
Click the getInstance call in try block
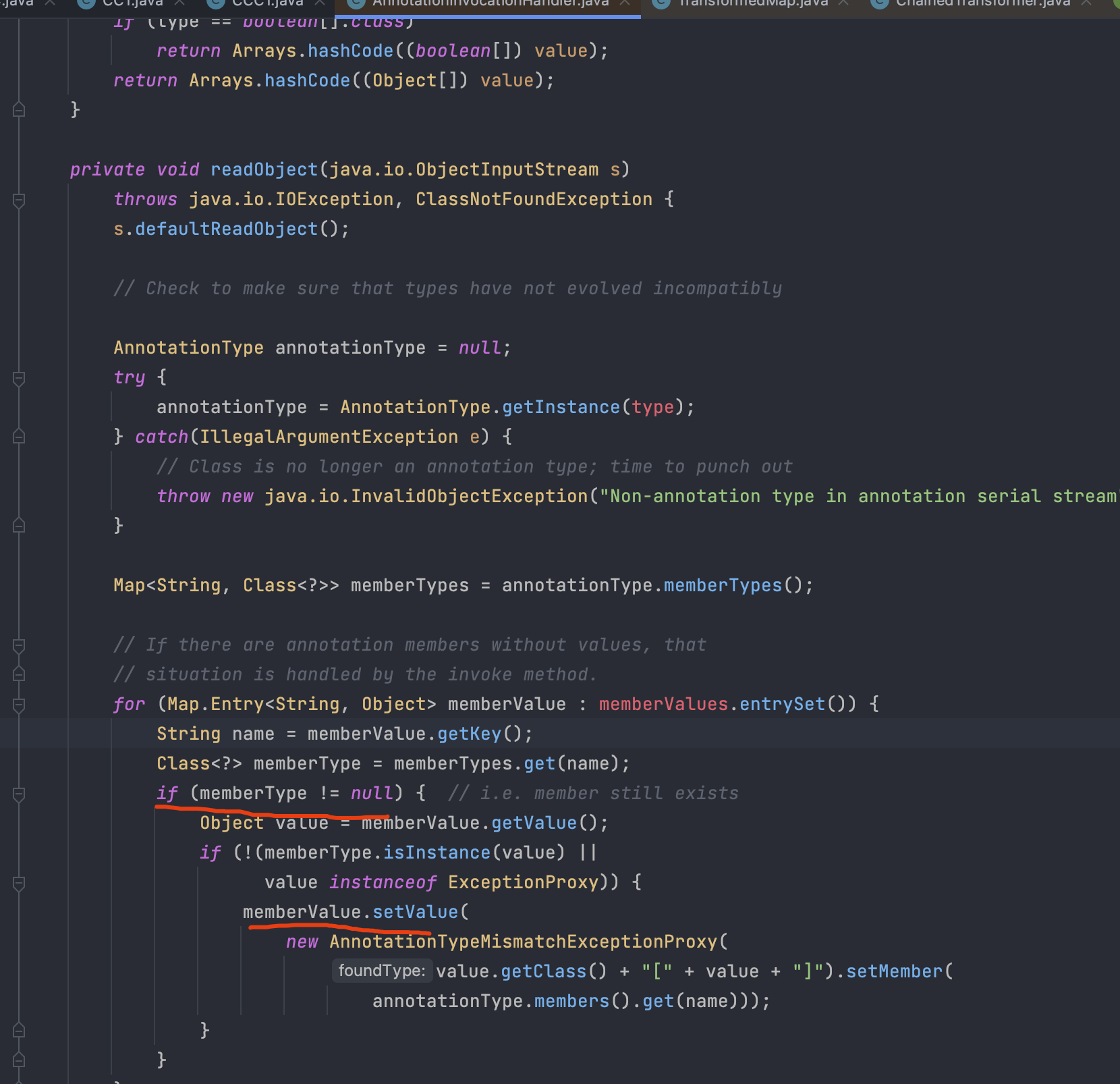[x=560, y=407]
